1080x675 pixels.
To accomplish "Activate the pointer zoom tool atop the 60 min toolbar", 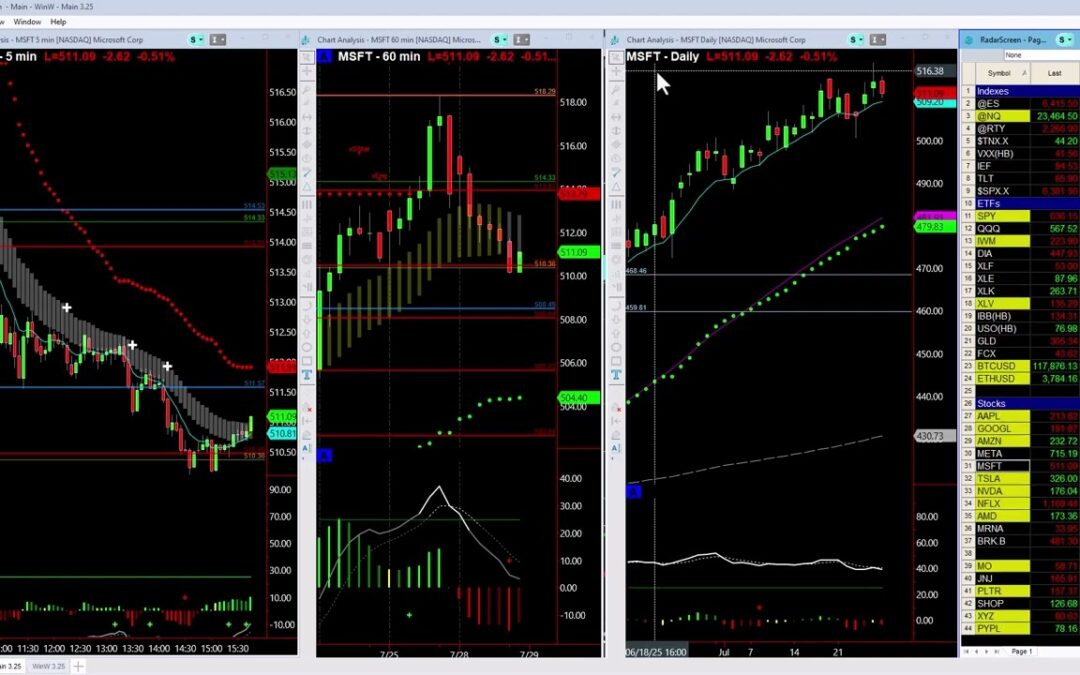I will click(307, 58).
